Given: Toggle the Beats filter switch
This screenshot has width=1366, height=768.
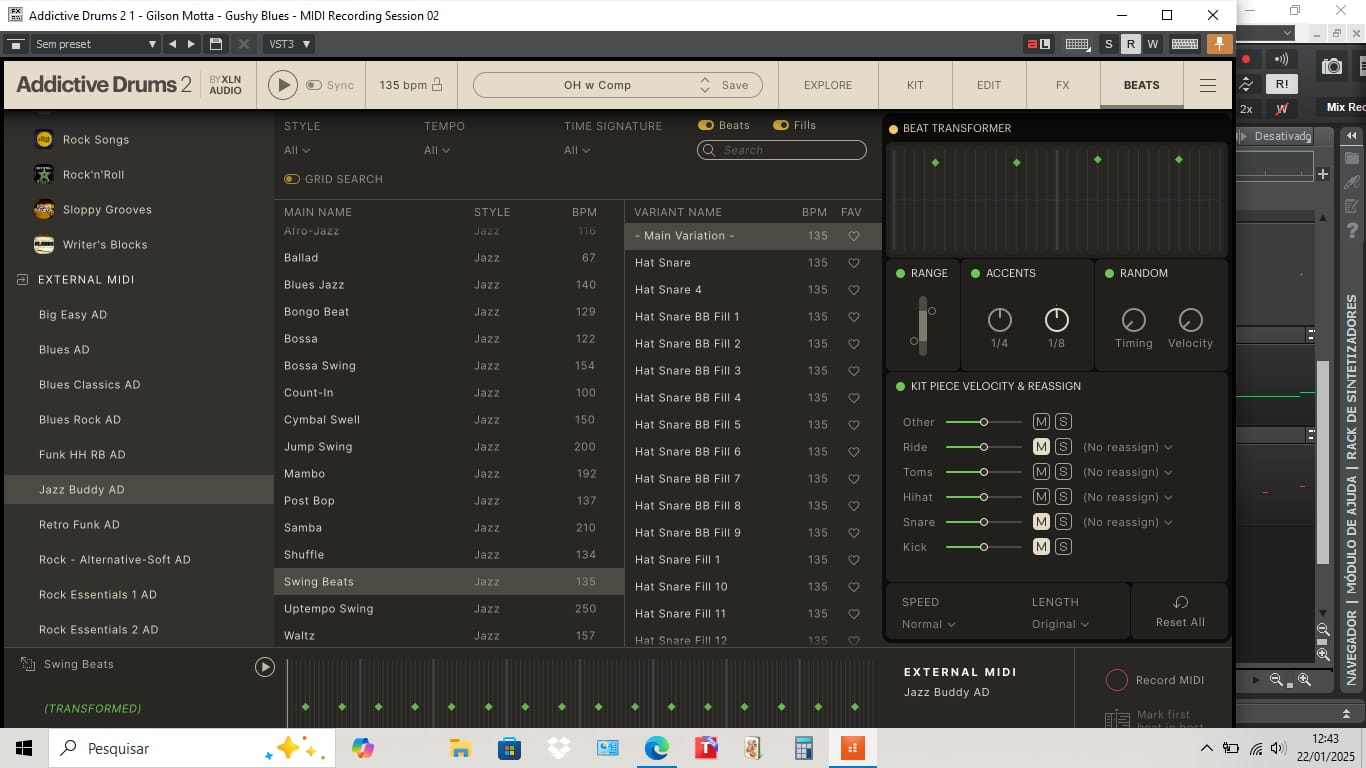Looking at the screenshot, I should point(706,125).
